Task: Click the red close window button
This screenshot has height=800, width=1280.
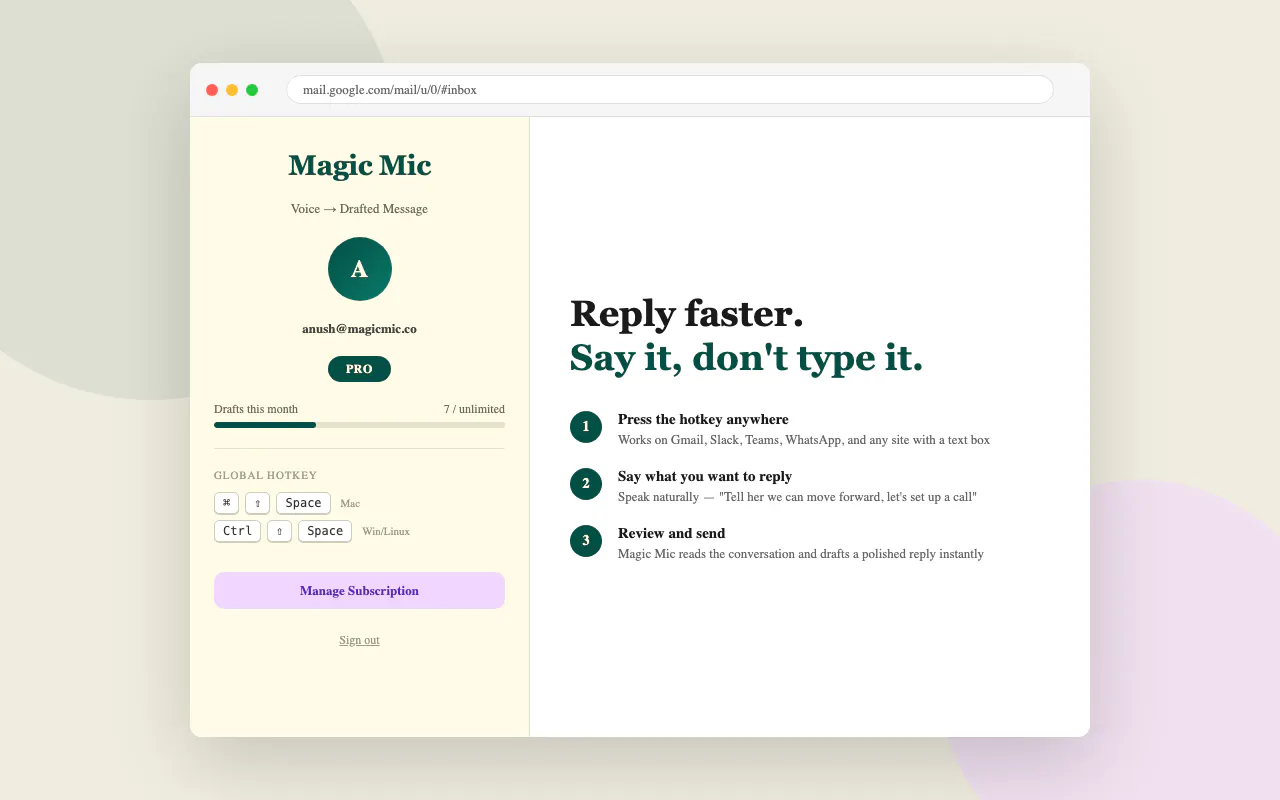Action: pos(212,90)
